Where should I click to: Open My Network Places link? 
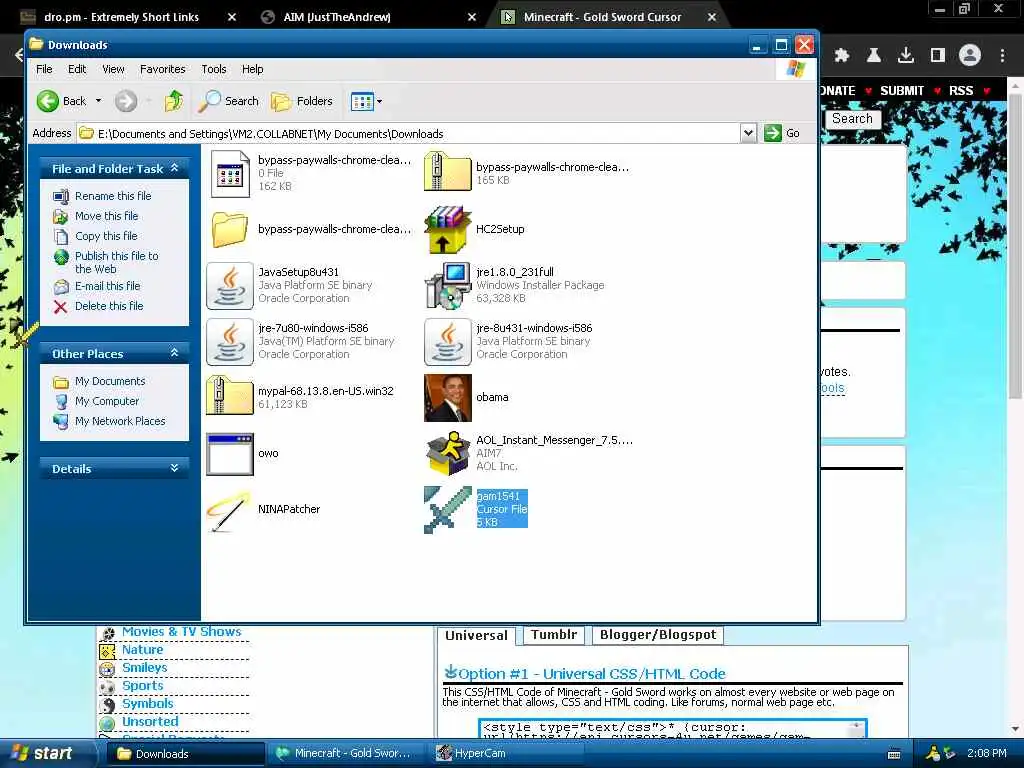120,421
